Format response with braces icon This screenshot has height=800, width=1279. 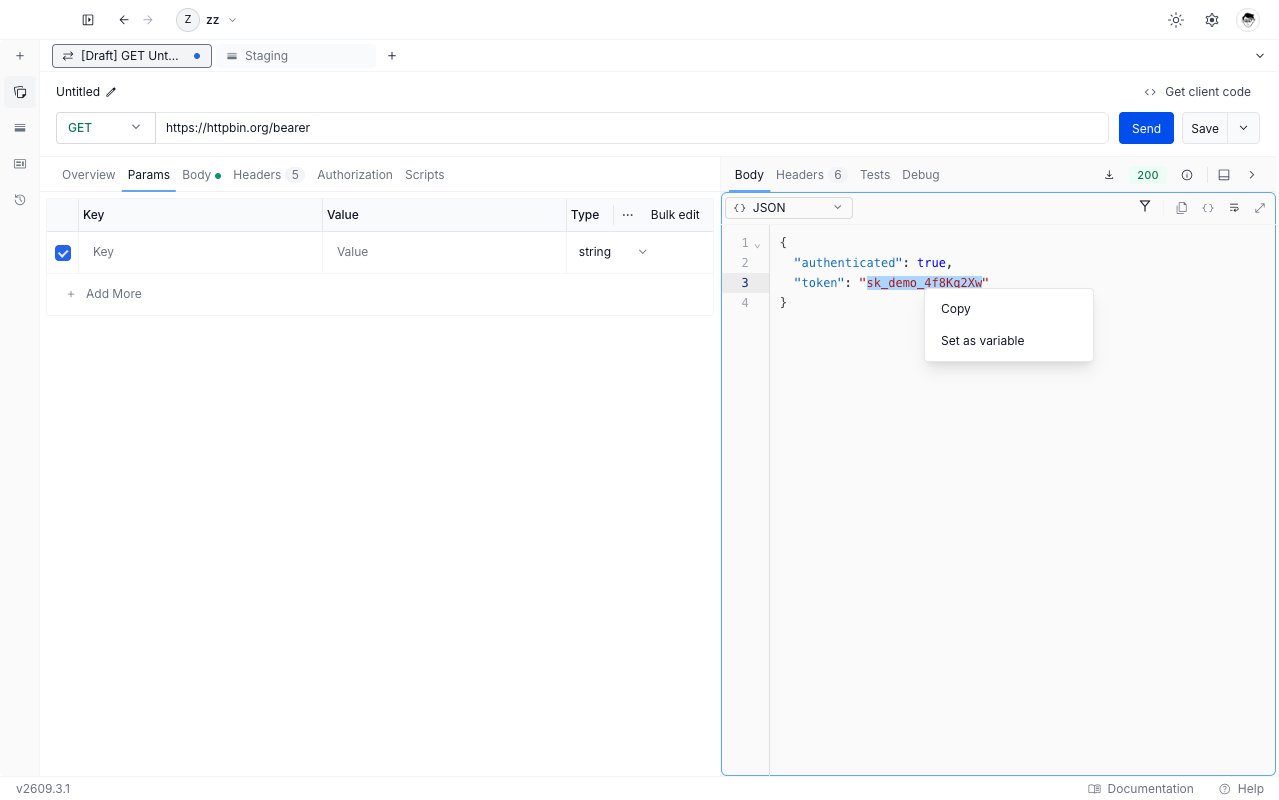[1208, 208]
